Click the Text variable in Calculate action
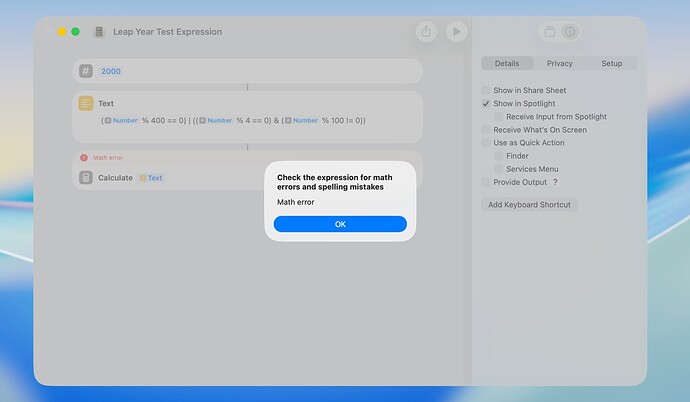 coord(151,178)
